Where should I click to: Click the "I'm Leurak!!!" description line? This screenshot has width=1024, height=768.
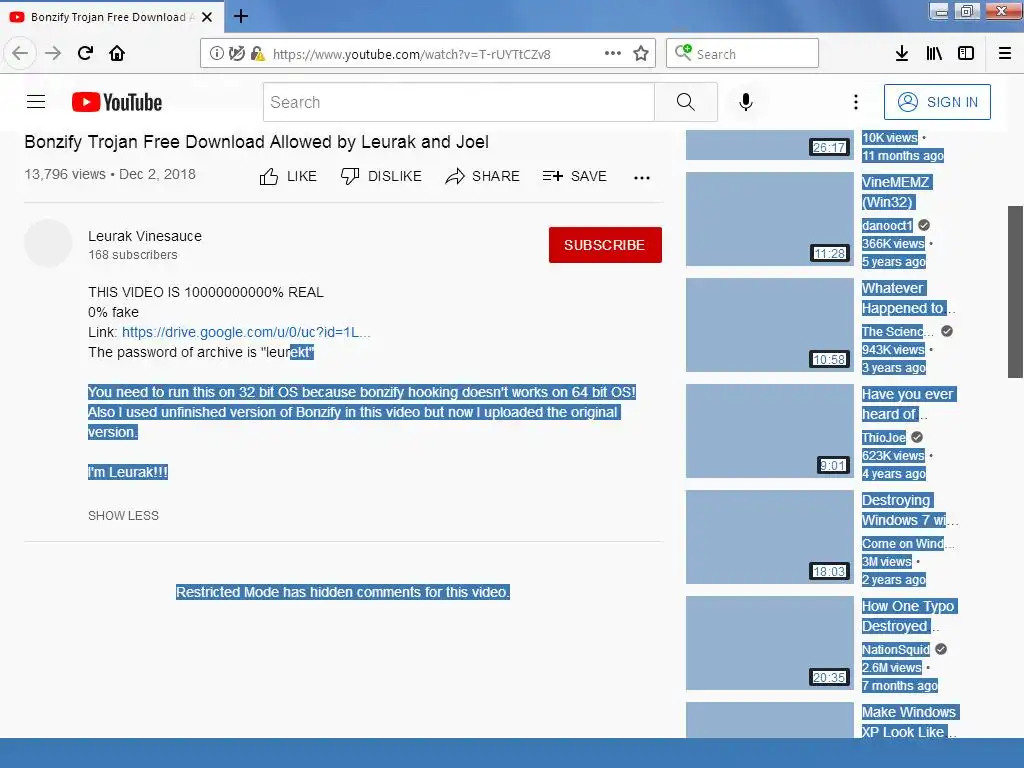point(128,472)
